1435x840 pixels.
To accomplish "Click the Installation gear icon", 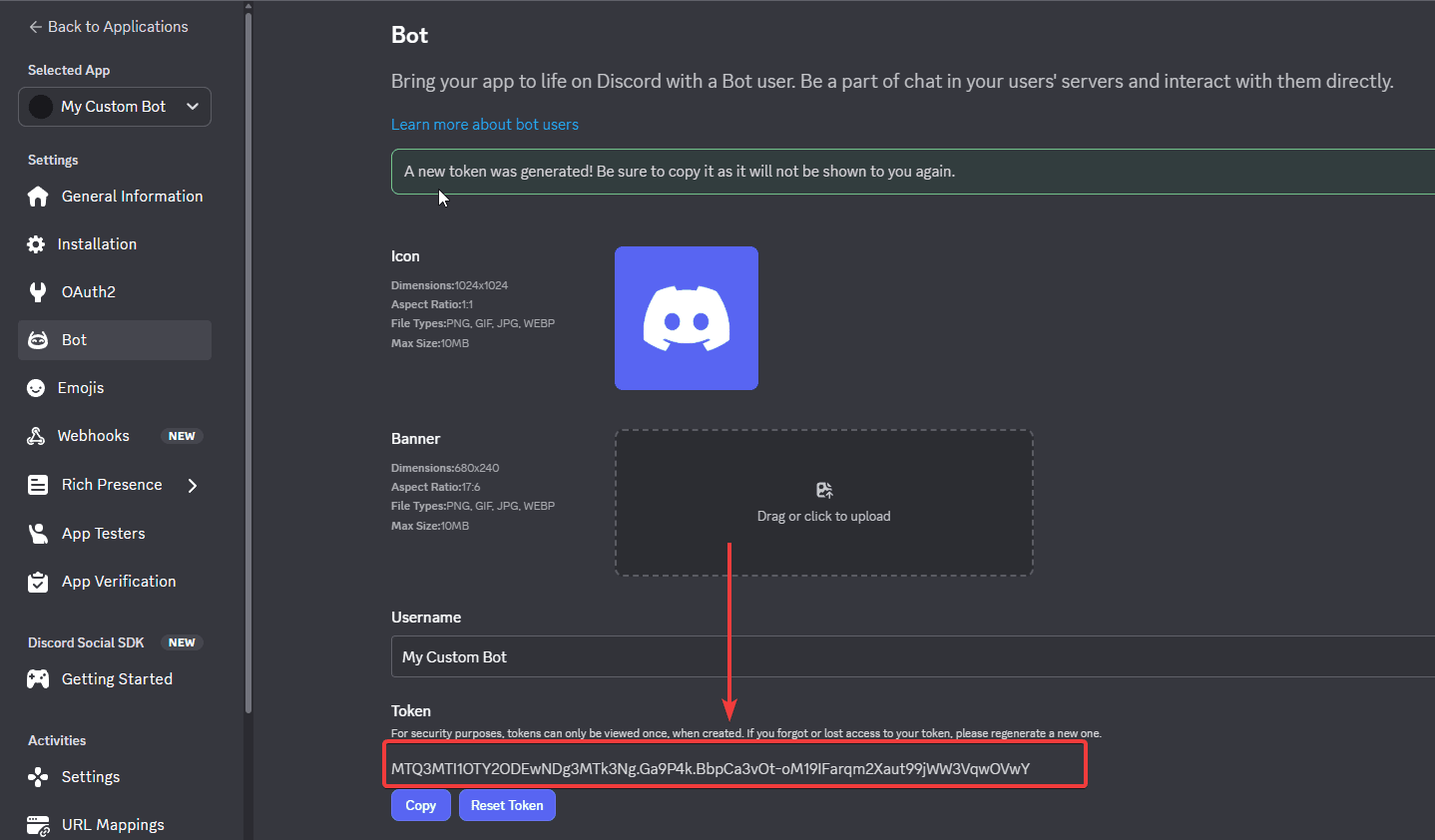I will (36, 244).
